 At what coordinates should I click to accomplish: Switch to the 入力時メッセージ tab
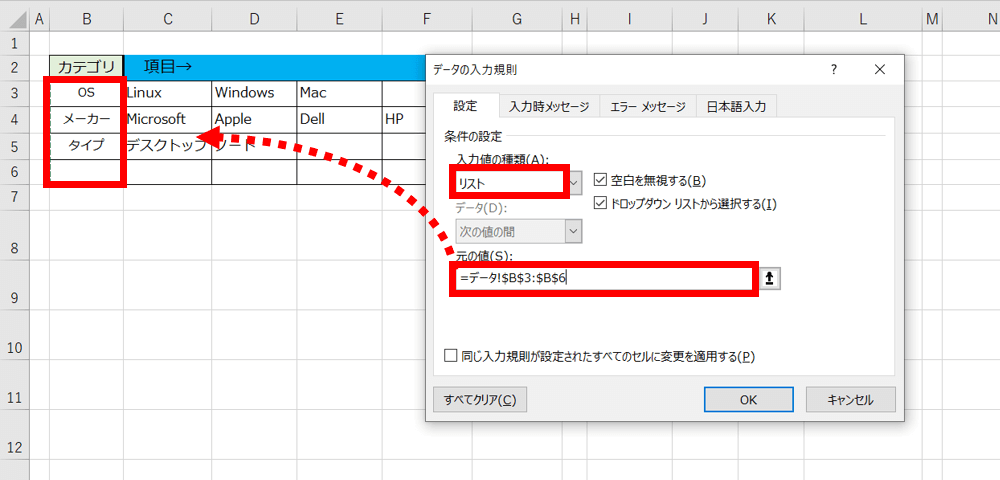(549, 107)
